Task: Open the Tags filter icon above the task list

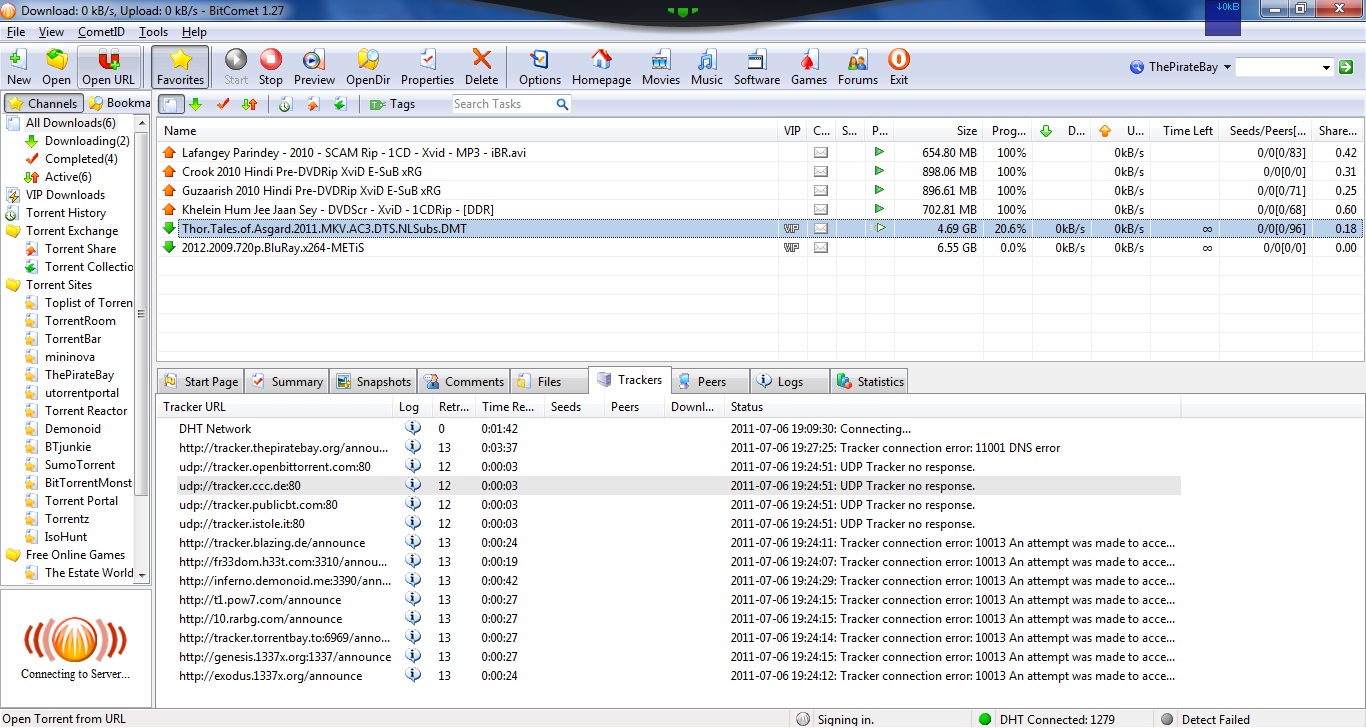Action: 377,103
